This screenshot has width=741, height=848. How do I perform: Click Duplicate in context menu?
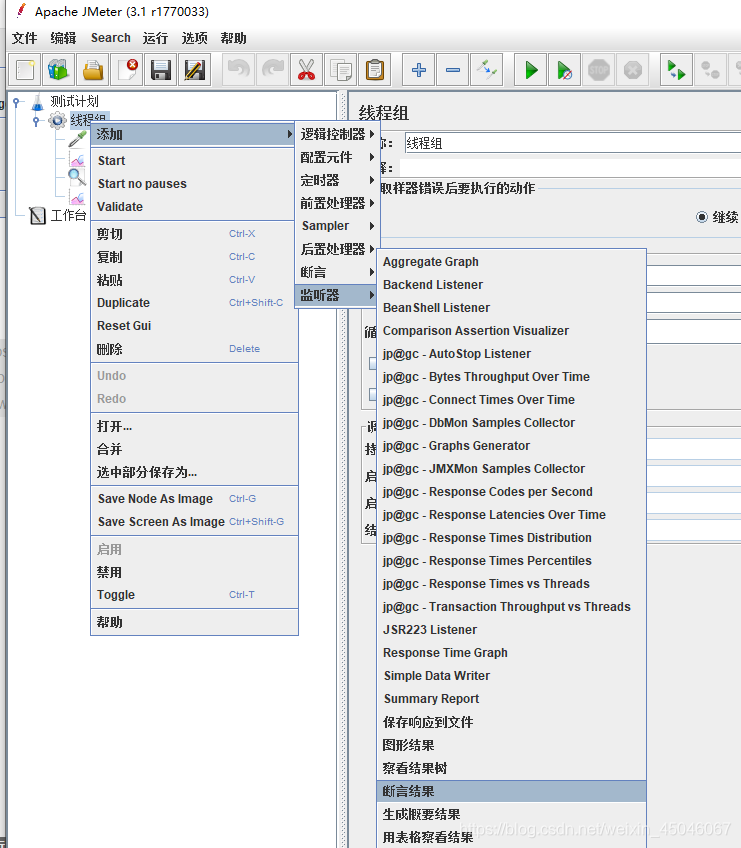coord(195,303)
